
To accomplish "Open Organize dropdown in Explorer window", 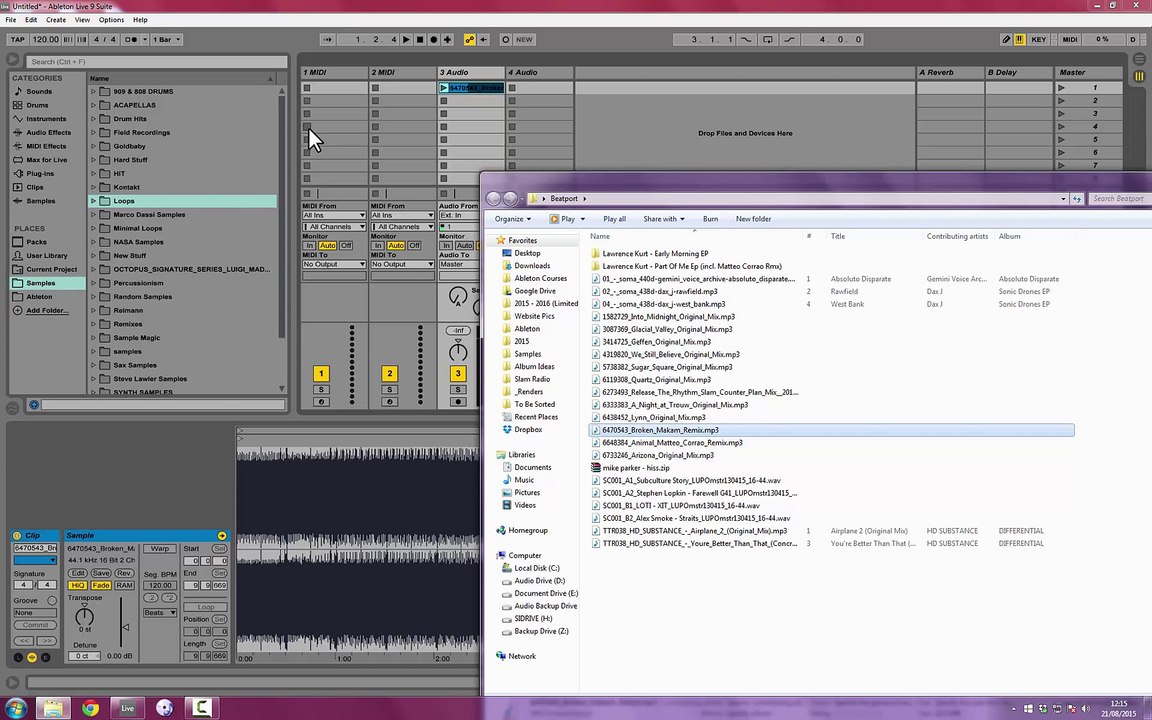I will [x=512, y=219].
